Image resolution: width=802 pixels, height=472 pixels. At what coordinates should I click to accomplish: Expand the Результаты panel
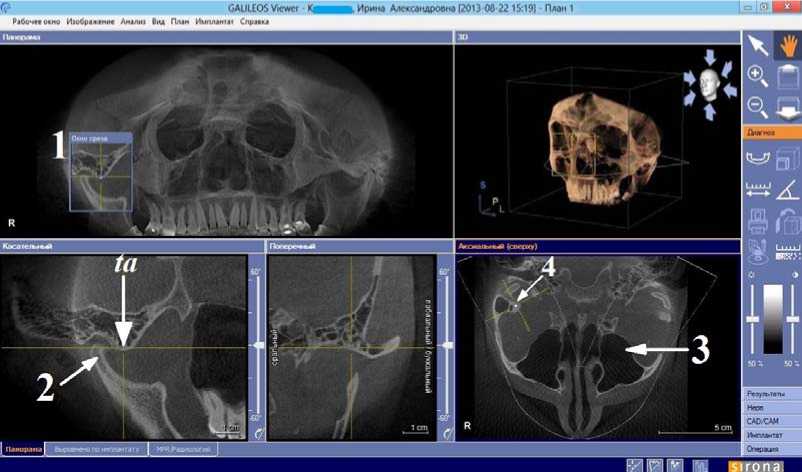coord(772,394)
